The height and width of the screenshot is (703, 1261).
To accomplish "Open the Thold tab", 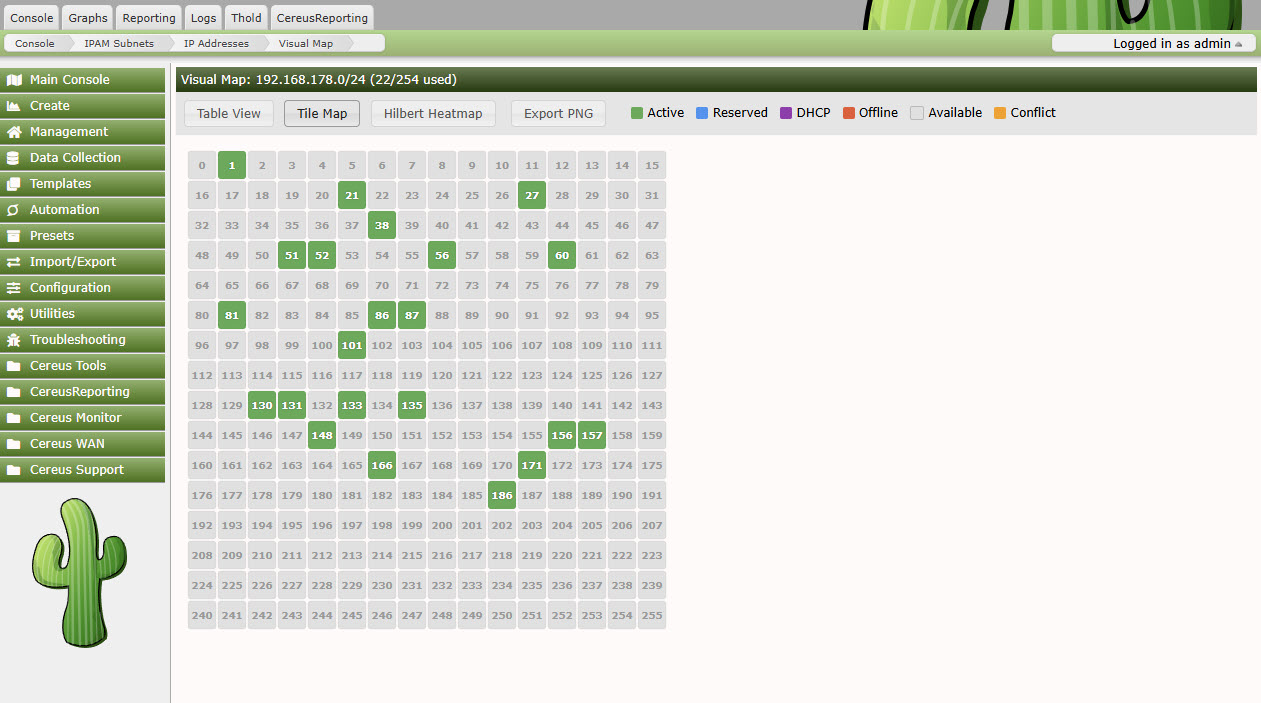I will (x=246, y=18).
